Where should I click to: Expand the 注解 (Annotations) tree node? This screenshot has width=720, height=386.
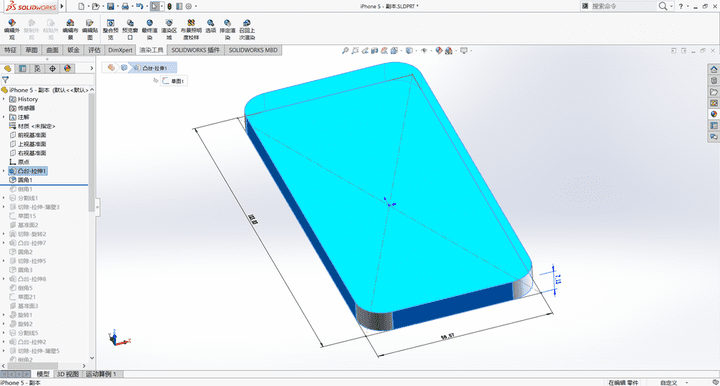(4, 117)
